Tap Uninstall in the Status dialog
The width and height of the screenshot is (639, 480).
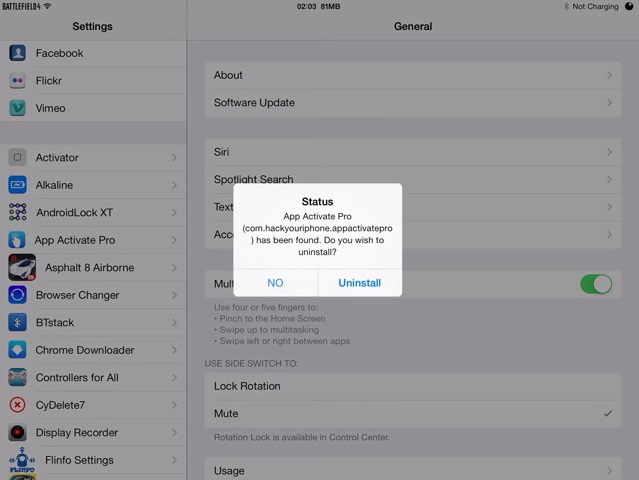[360, 283]
